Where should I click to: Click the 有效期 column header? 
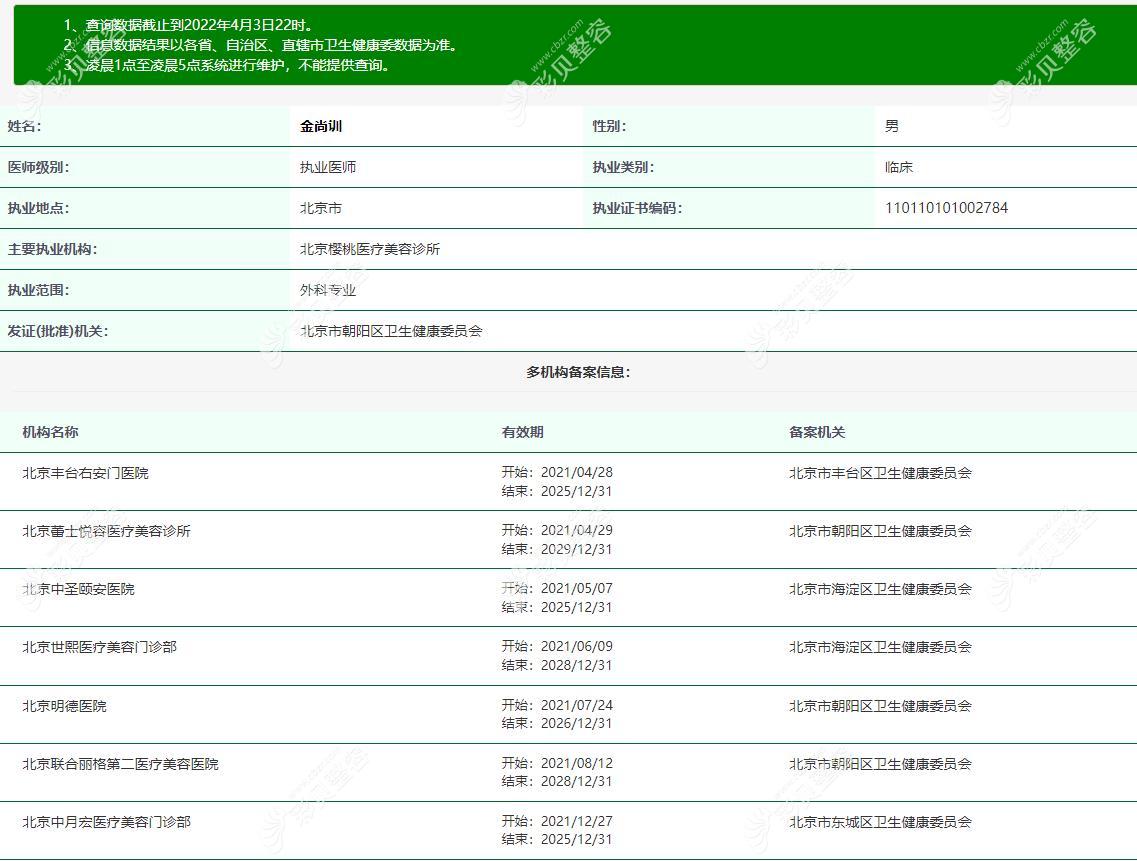(522, 432)
